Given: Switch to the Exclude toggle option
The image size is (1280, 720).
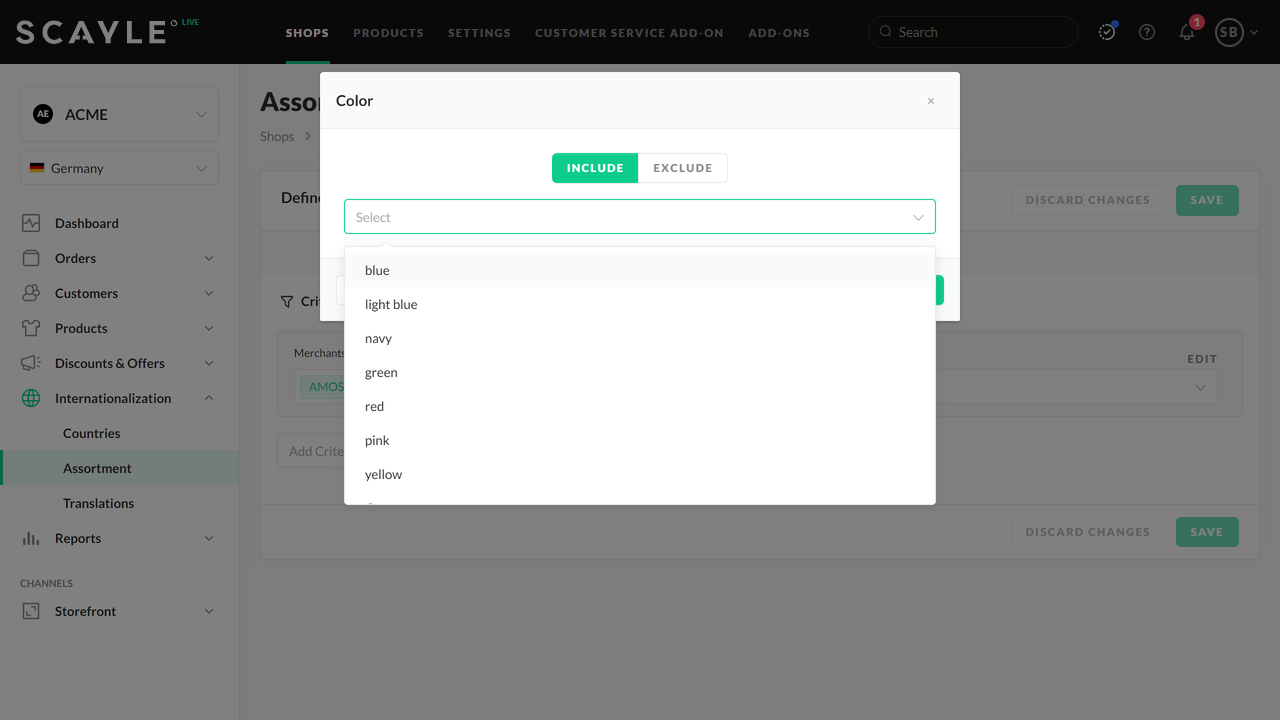Looking at the screenshot, I should (683, 168).
